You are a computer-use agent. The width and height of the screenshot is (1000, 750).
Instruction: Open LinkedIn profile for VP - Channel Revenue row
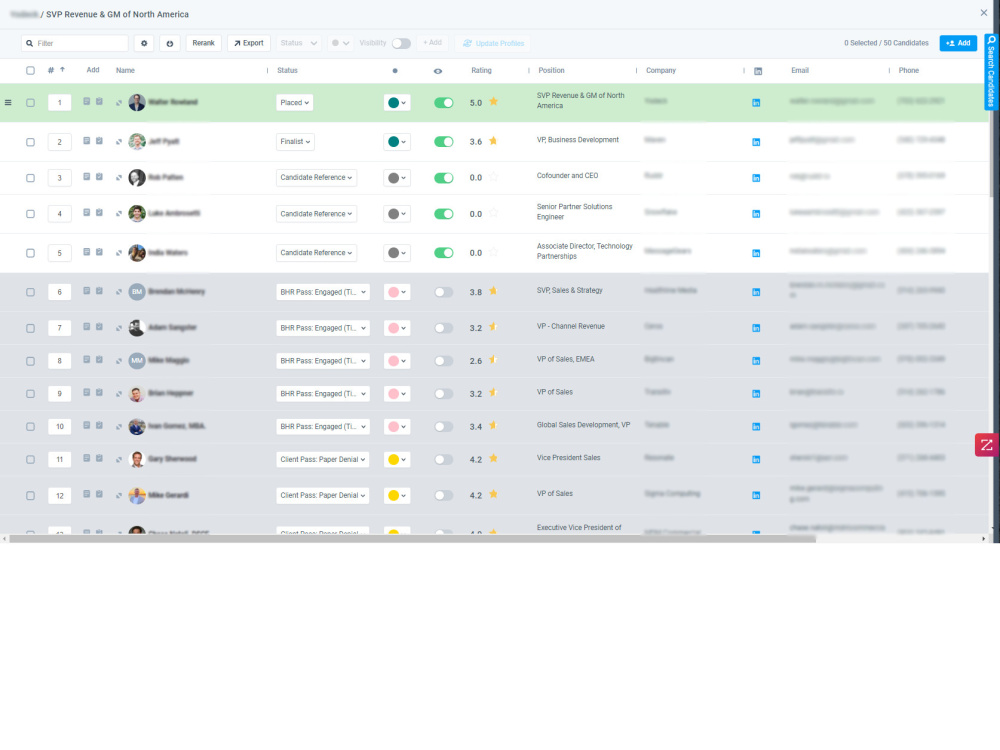pos(756,328)
